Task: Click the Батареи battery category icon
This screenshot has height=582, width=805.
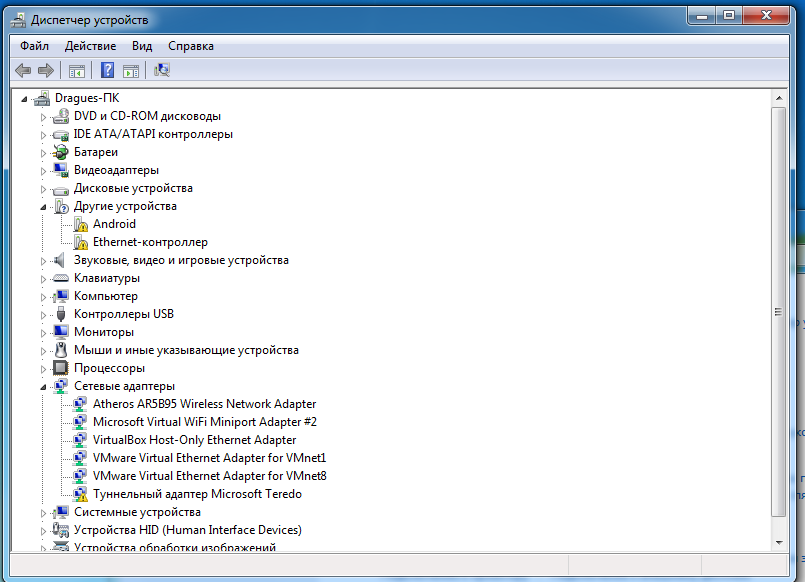Action: coord(61,152)
